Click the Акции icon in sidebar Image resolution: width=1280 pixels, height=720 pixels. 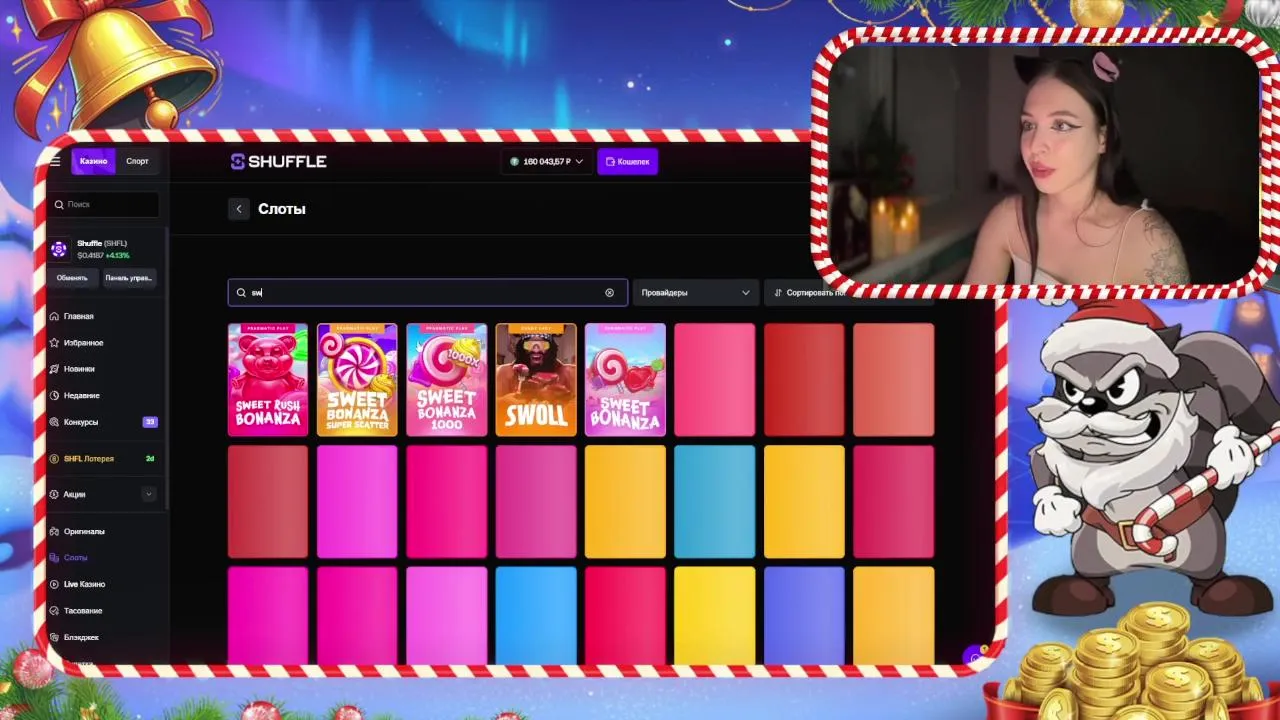[x=54, y=494]
